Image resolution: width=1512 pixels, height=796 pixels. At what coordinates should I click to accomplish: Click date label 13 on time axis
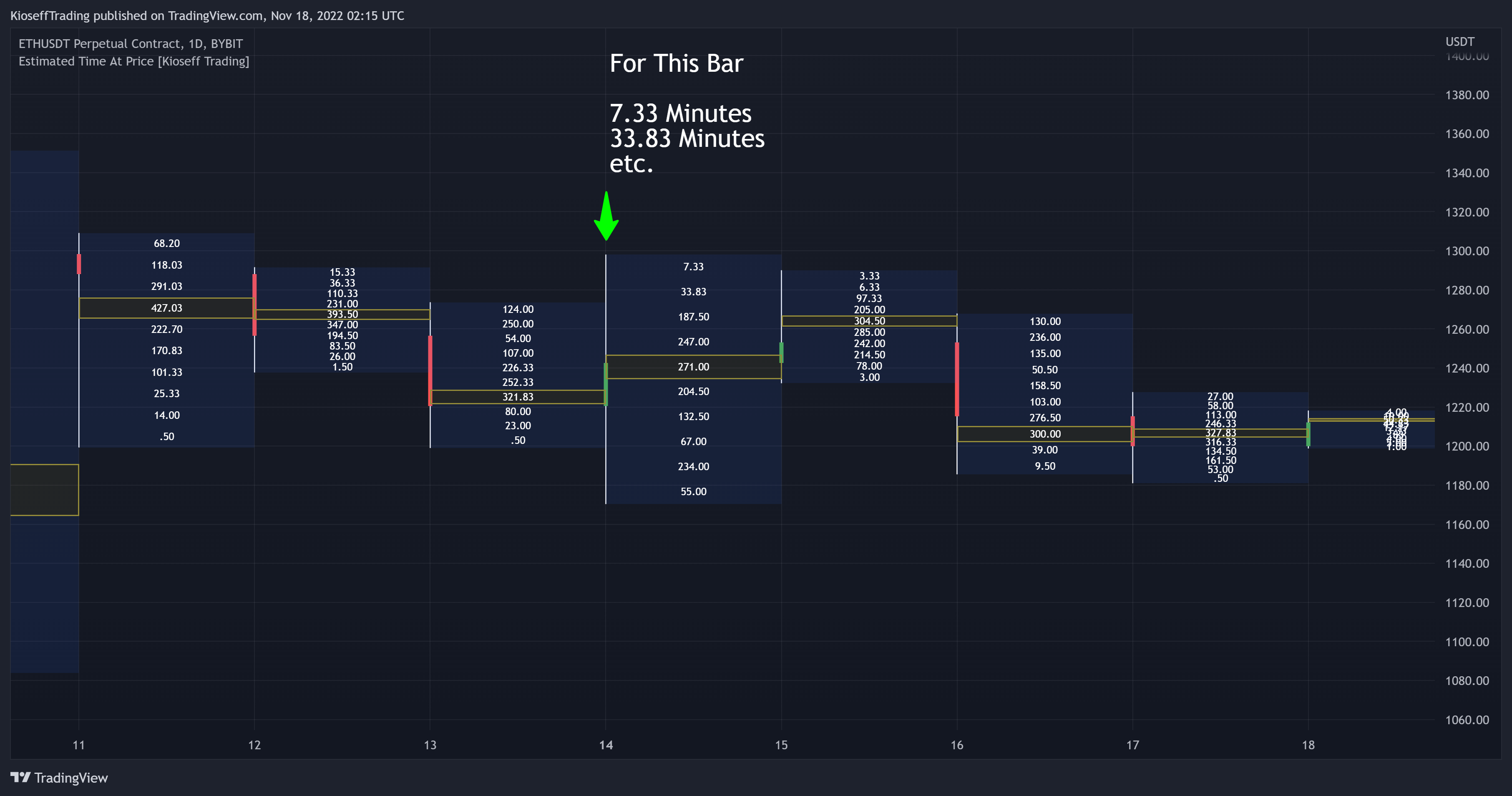point(430,745)
